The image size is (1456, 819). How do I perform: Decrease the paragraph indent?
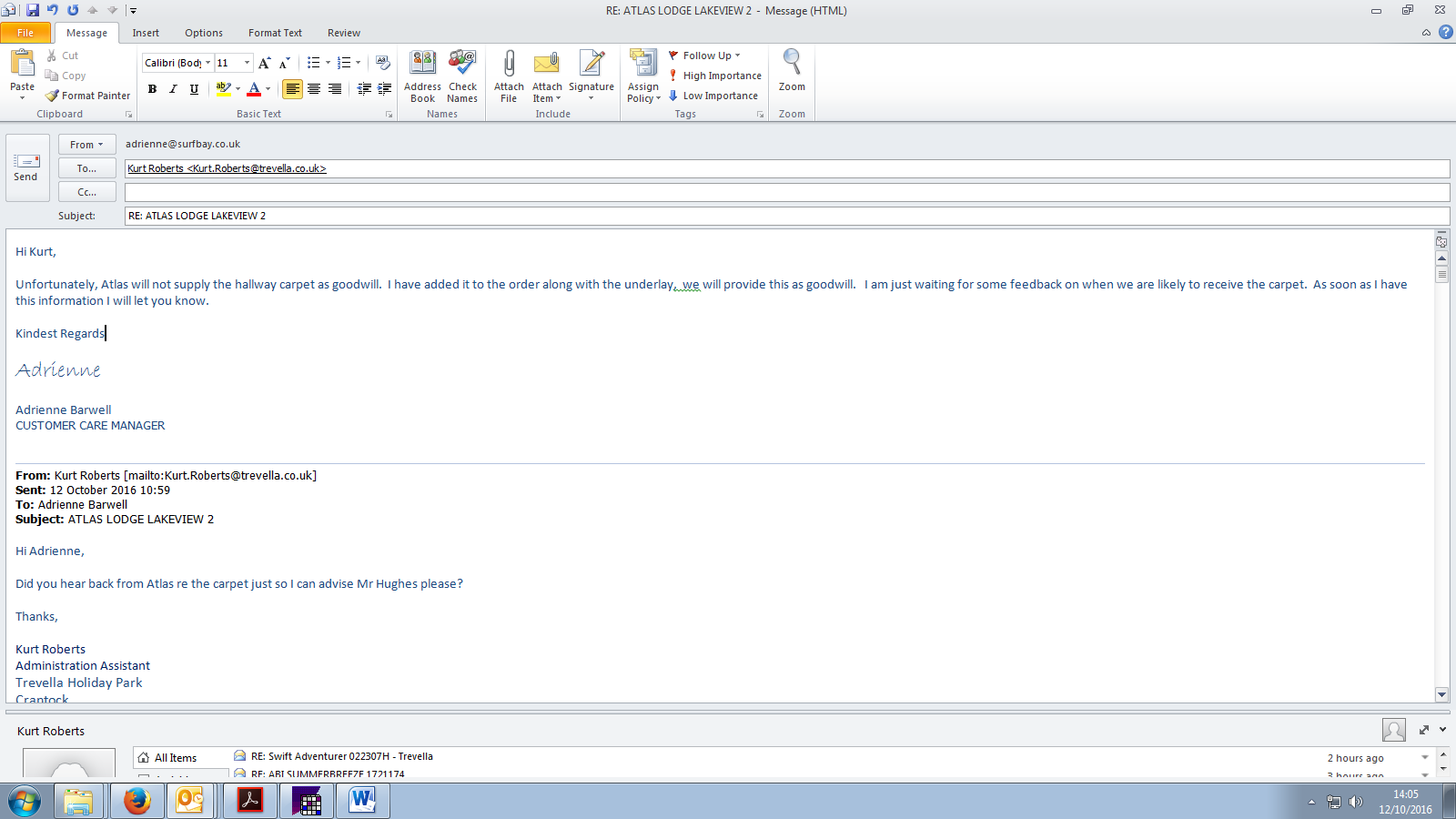[x=364, y=89]
